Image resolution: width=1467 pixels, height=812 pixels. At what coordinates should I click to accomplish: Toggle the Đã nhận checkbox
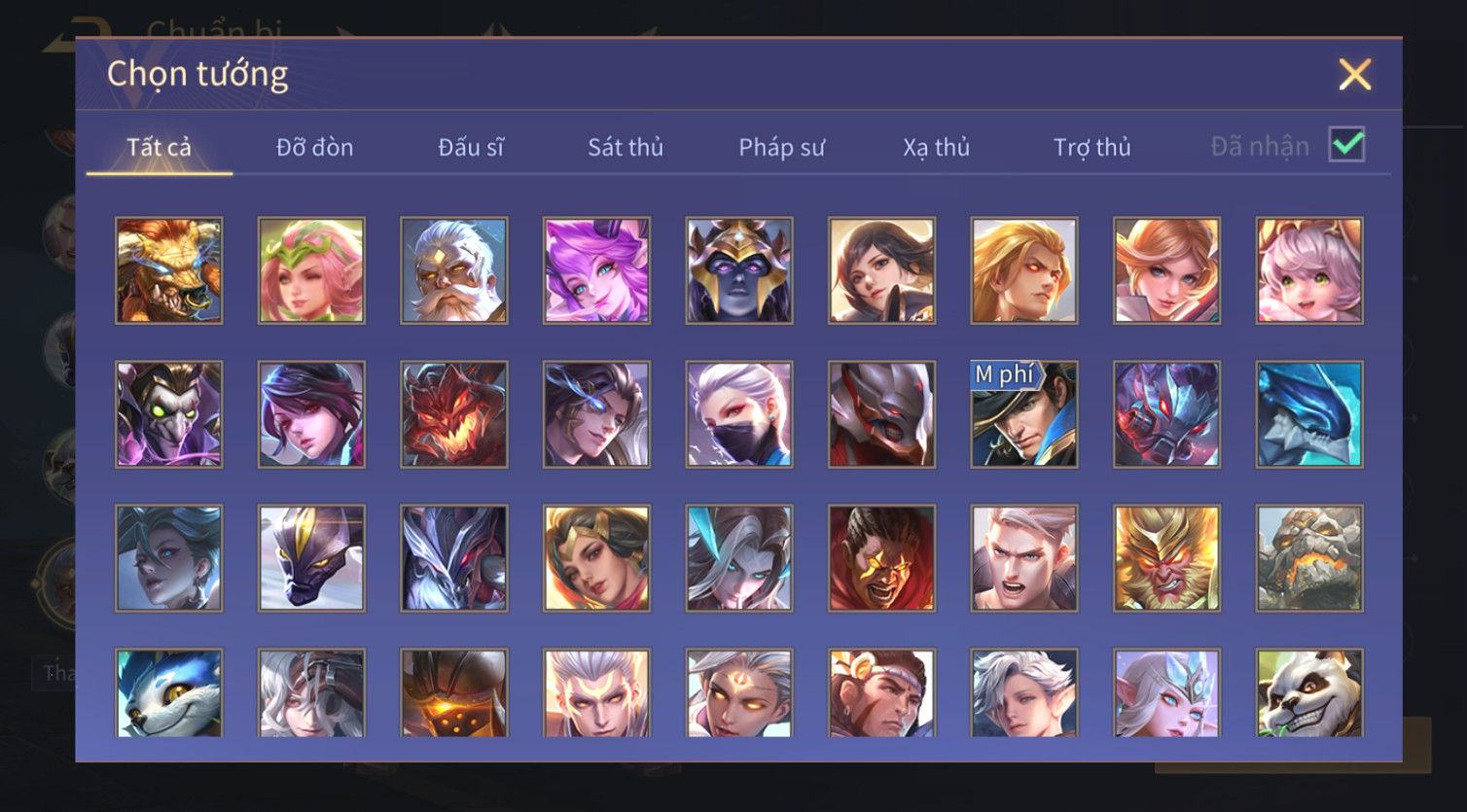pos(1347,145)
